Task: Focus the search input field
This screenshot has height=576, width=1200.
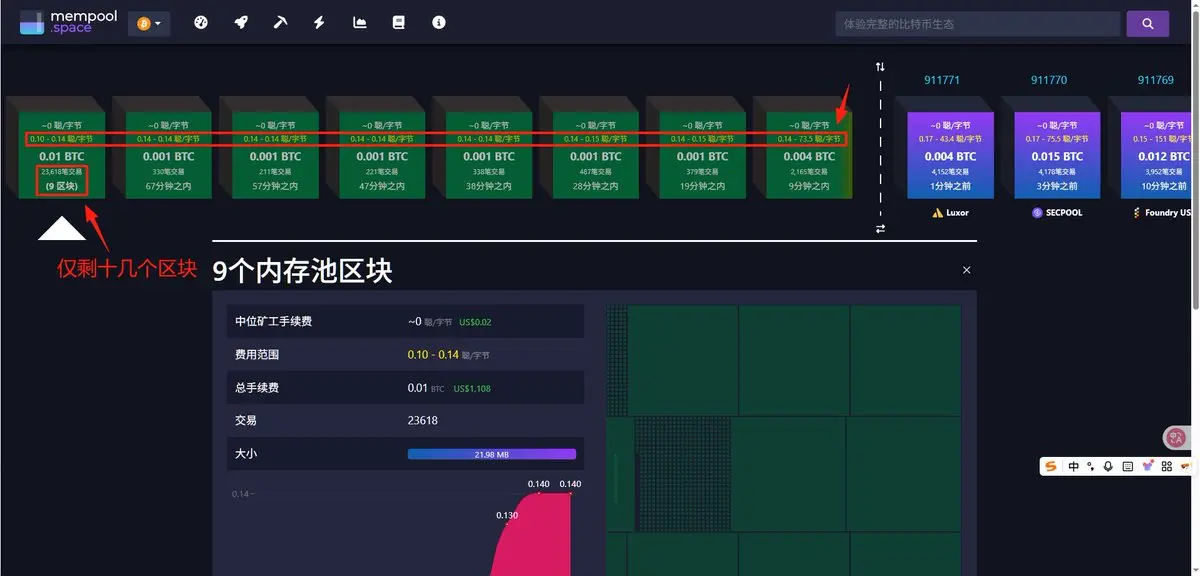Action: 977,23
